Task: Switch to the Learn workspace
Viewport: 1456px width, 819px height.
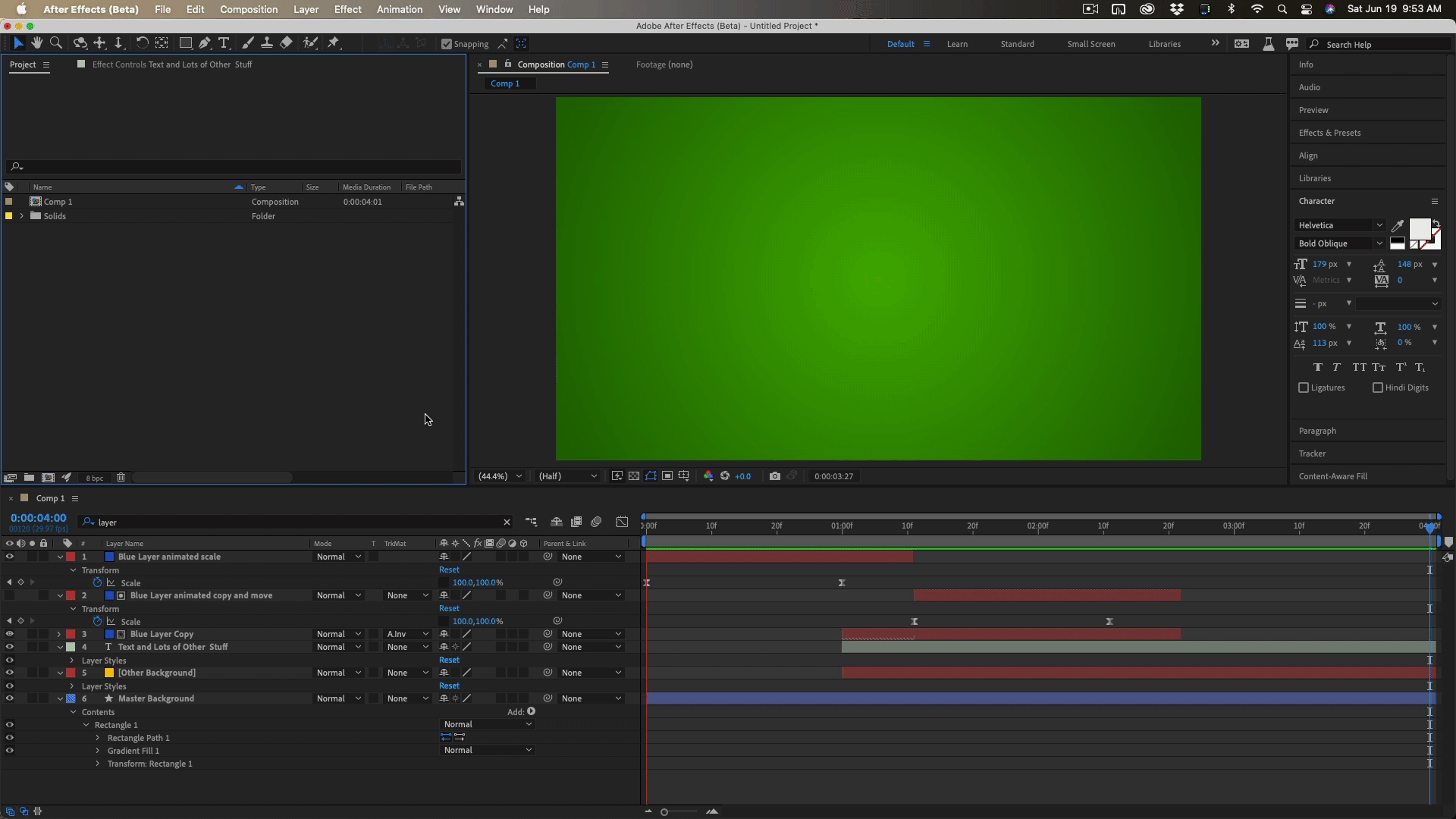Action: tap(956, 44)
